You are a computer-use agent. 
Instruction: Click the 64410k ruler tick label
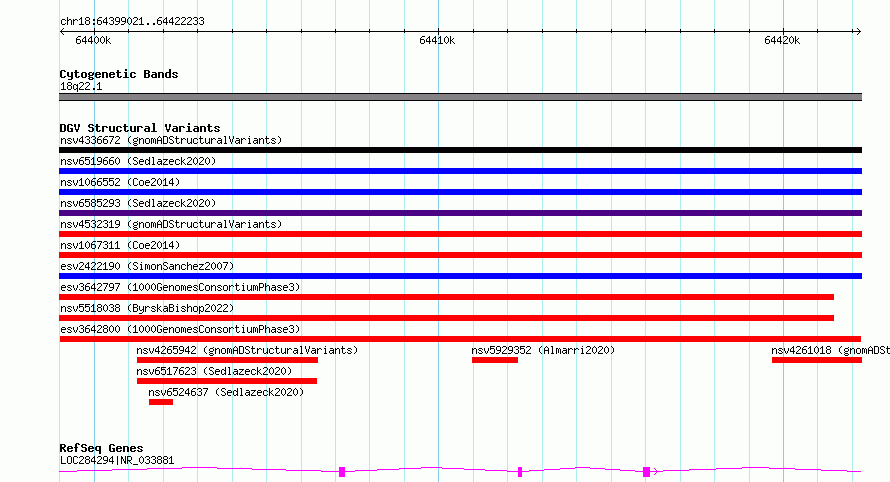[x=437, y=40]
